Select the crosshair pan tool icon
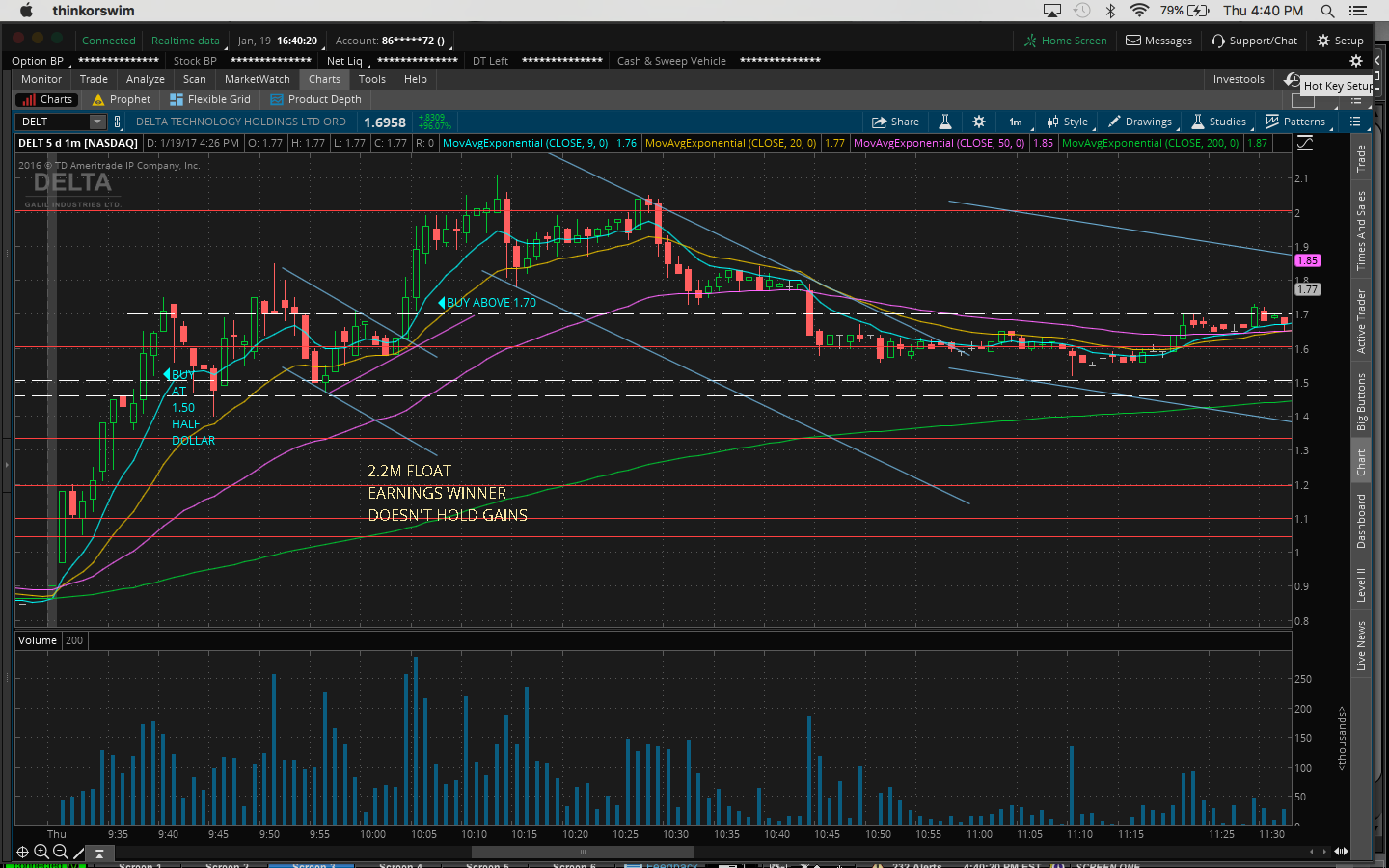Image resolution: width=1389 pixels, height=868 pixels. 22,852
